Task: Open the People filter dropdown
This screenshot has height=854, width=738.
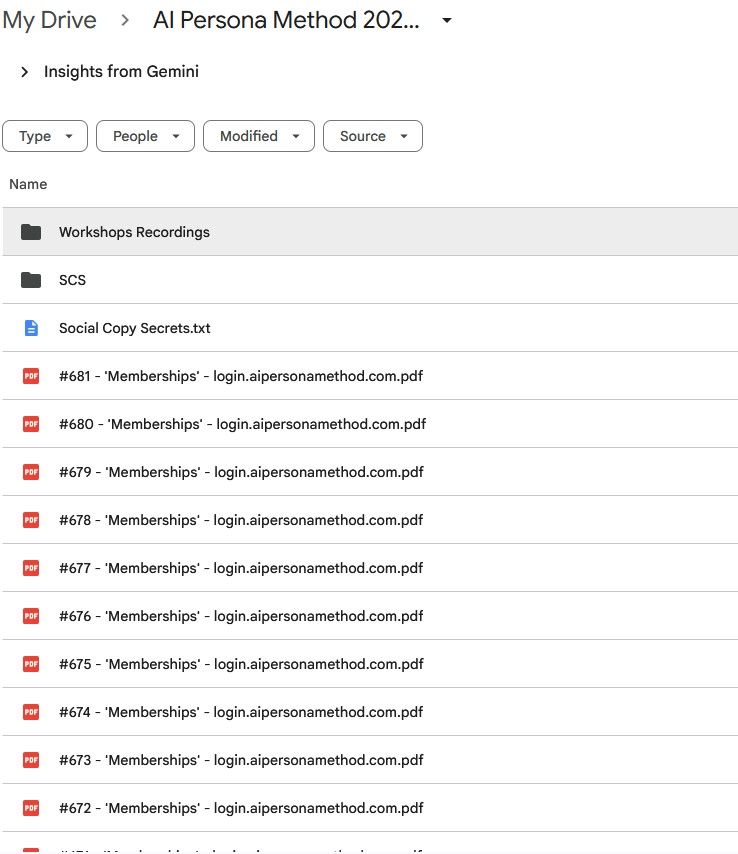Action: pyautogui.click(x=145, y=136)
